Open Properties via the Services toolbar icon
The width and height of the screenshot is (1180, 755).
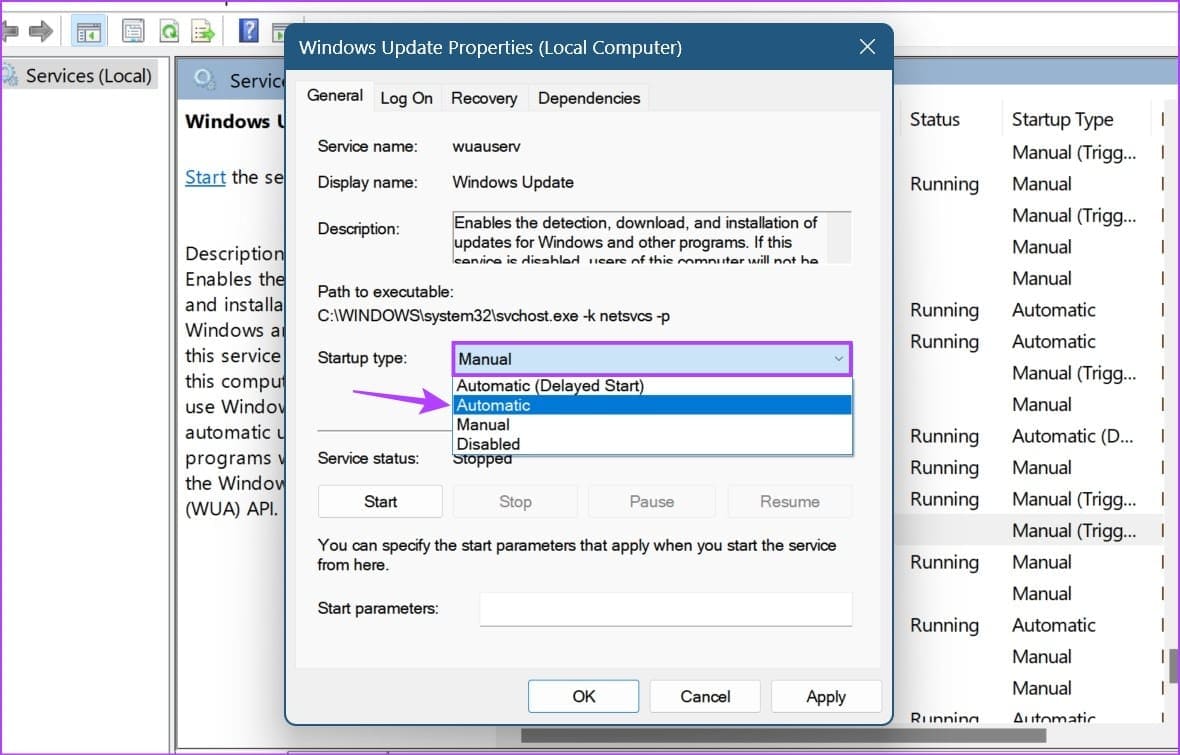point(133,31)
